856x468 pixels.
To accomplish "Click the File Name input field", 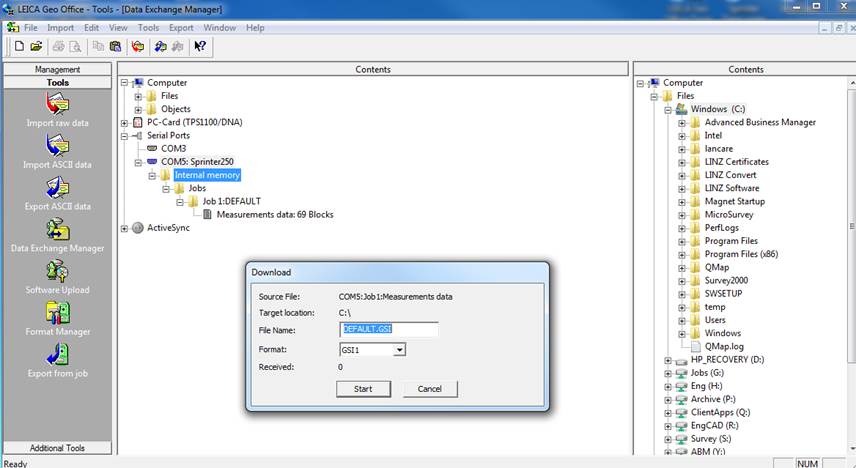I will (389, 329).
